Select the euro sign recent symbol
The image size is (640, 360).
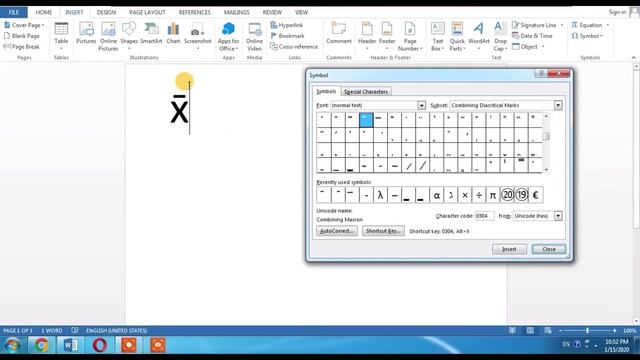(x=535, y=195)
